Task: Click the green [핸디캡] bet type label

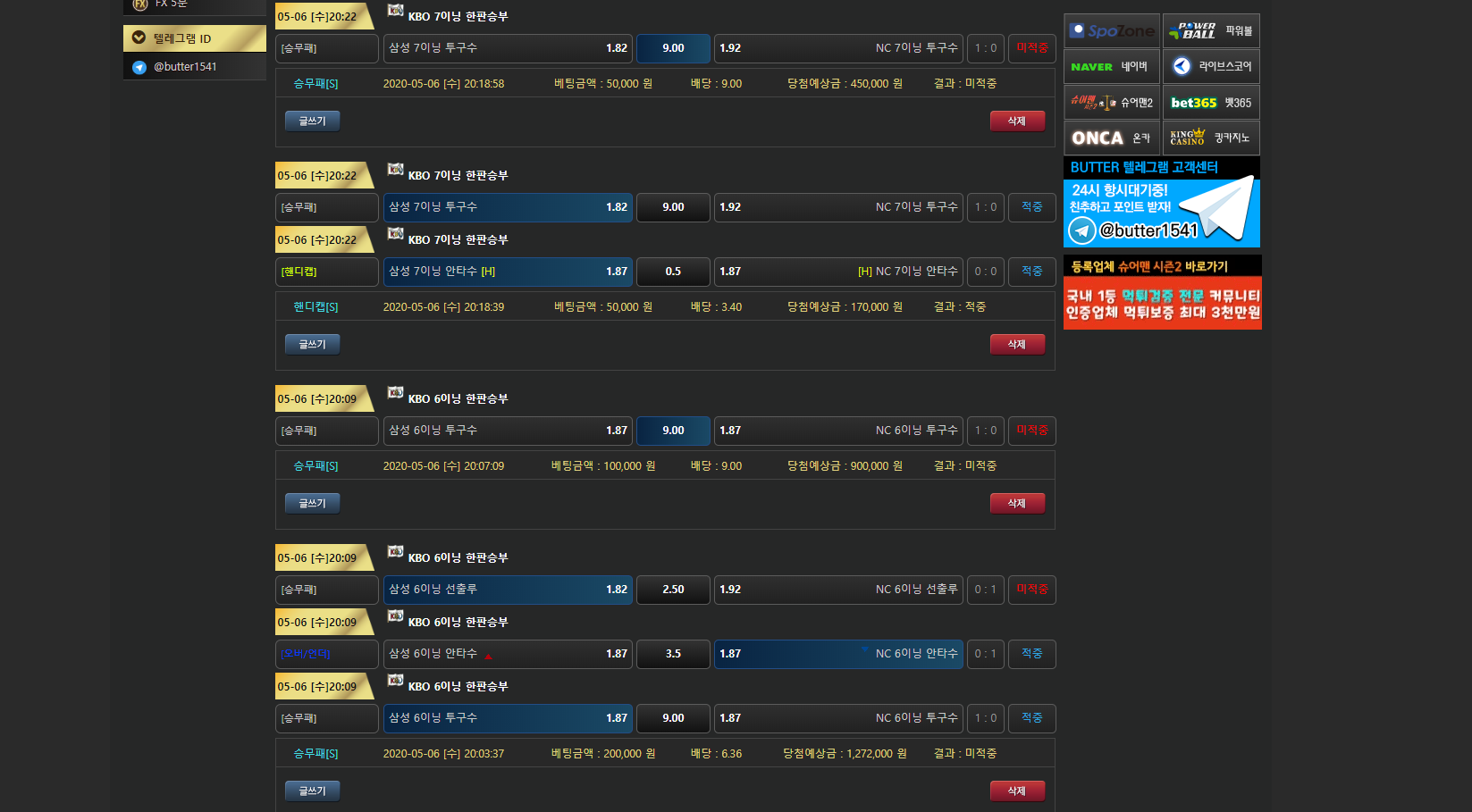Action: 326,272
